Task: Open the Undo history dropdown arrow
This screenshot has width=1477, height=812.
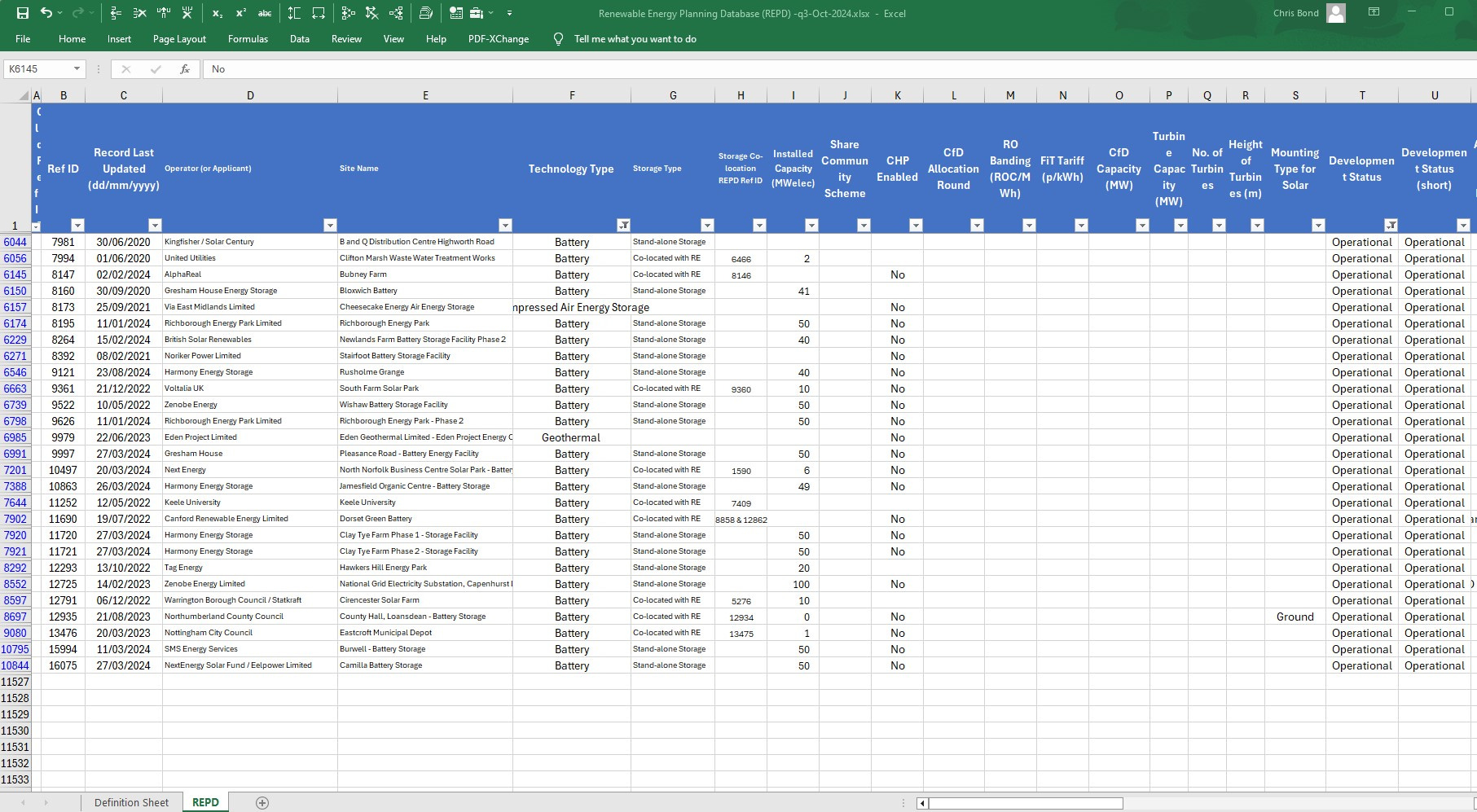Action: pyautogui.click(x=61, y=13)
